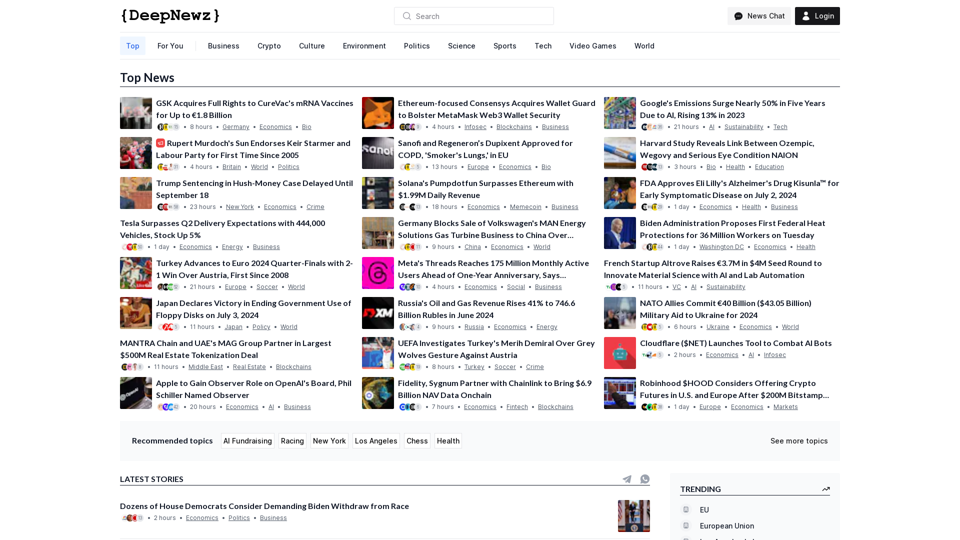The image size is (960, 540).
Task: Click the Login button
Action: click(x=817, y=16)
